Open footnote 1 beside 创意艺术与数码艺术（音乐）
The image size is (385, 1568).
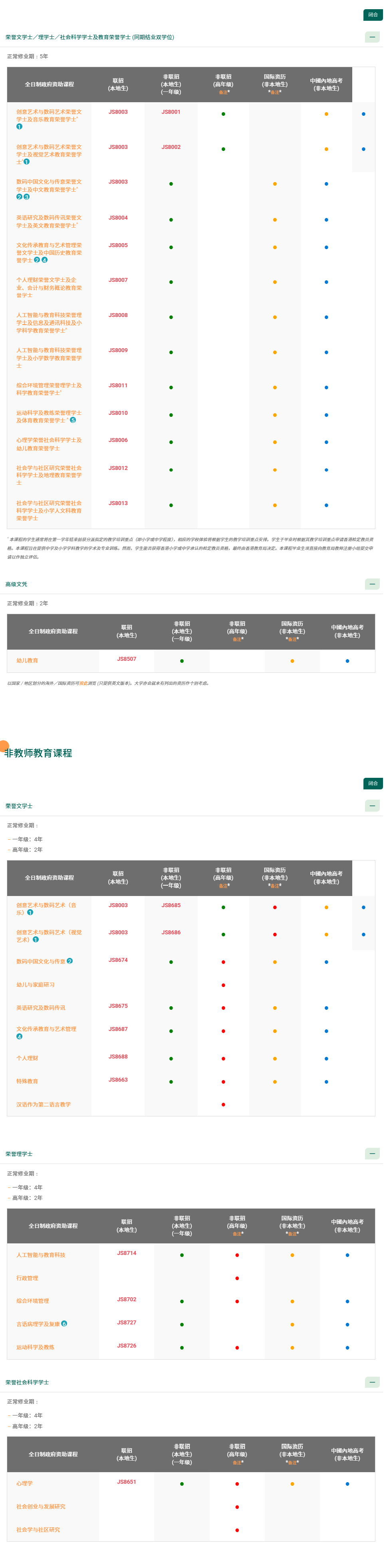(x=30, y=912)
